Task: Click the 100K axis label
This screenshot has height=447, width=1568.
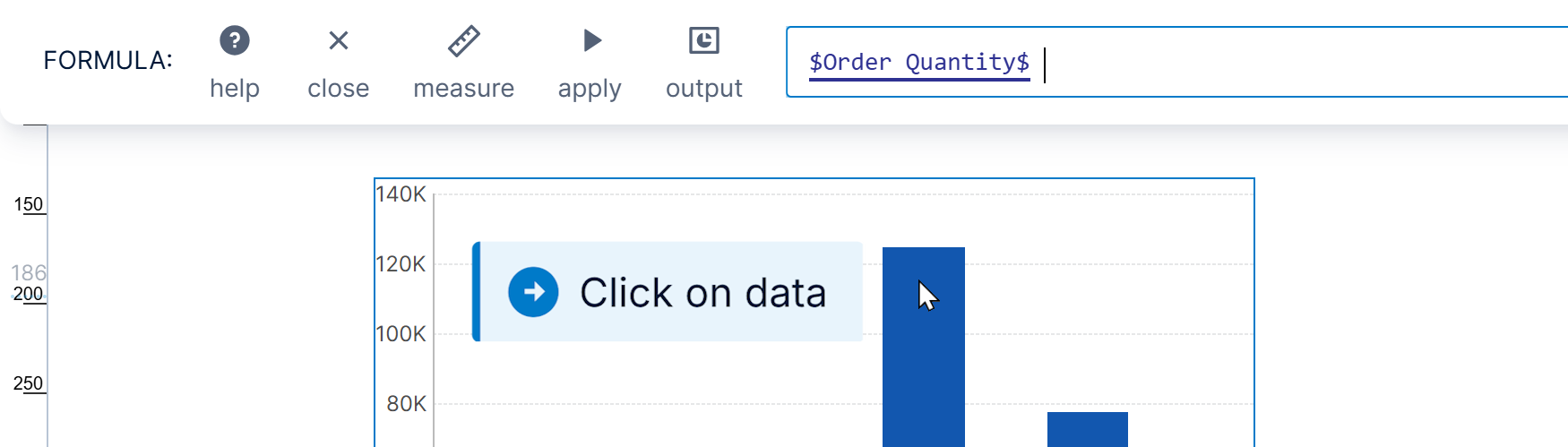Action: [x=401, y=334]
